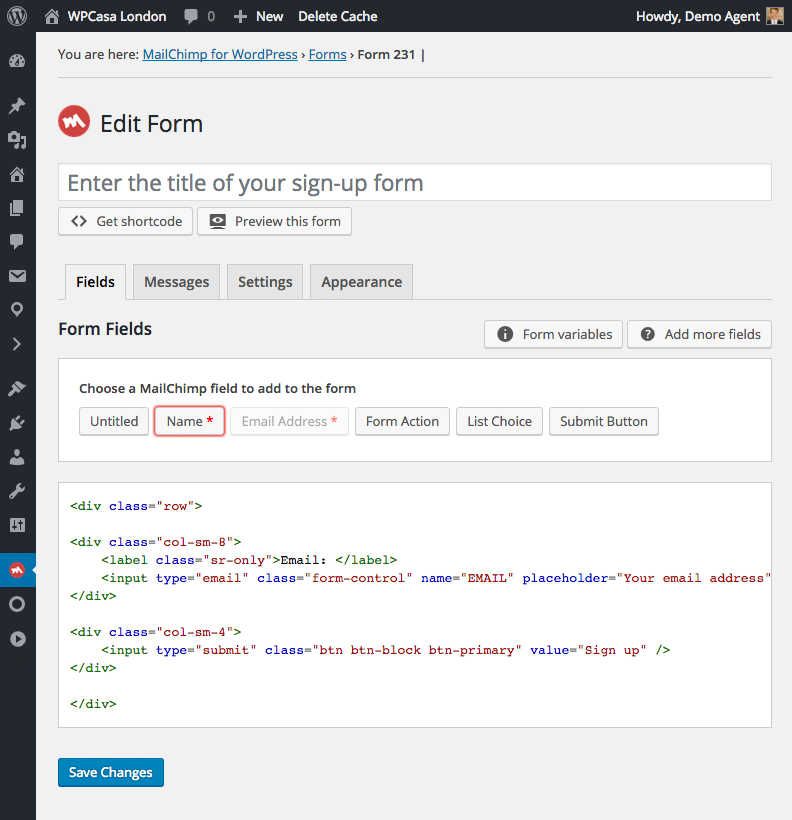Open the Comments speech bubble sidebar icon
The height and width of the screenshot is (820, 792).
[x=17, y=242]
